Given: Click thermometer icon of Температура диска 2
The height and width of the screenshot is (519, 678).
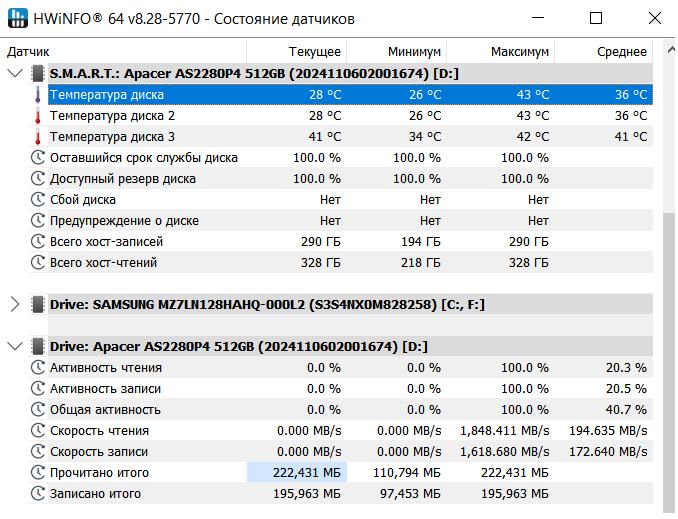Looking at the screenshot, I should (38, 115).
